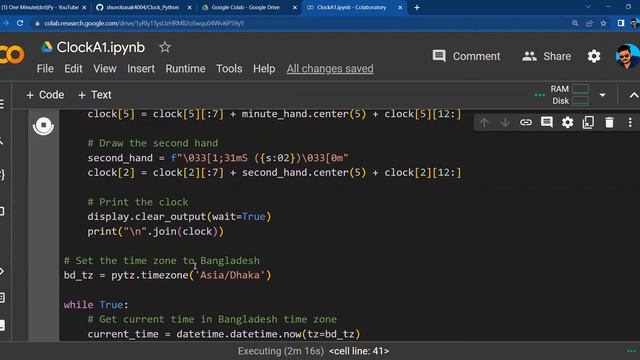
Task: Move cell up arrow
Action: coord(484,122)
